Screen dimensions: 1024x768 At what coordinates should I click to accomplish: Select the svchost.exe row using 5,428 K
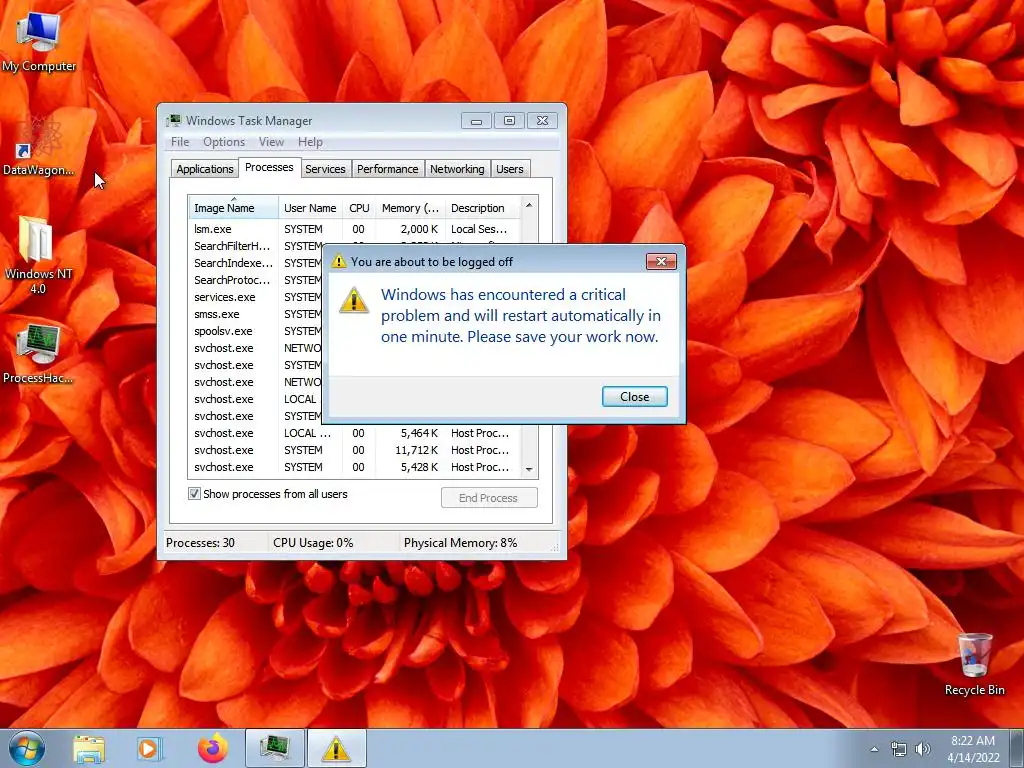(355, 467)
